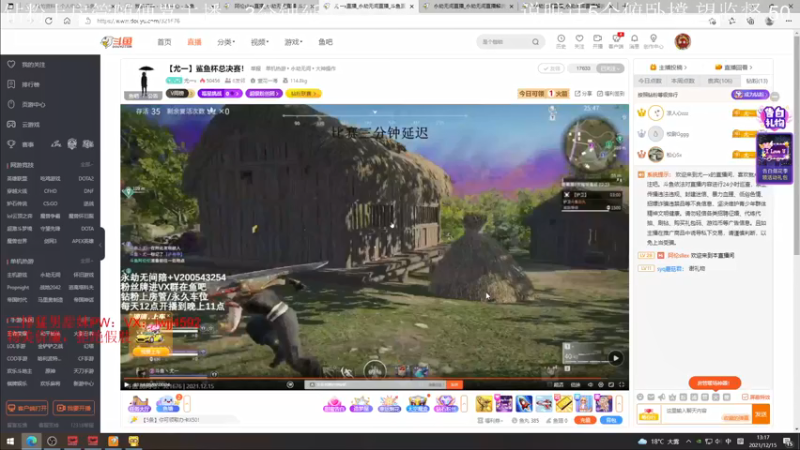Viewport: 800px width, 450px height.
Task: Click the site search input field
Action: pos(504,42)
